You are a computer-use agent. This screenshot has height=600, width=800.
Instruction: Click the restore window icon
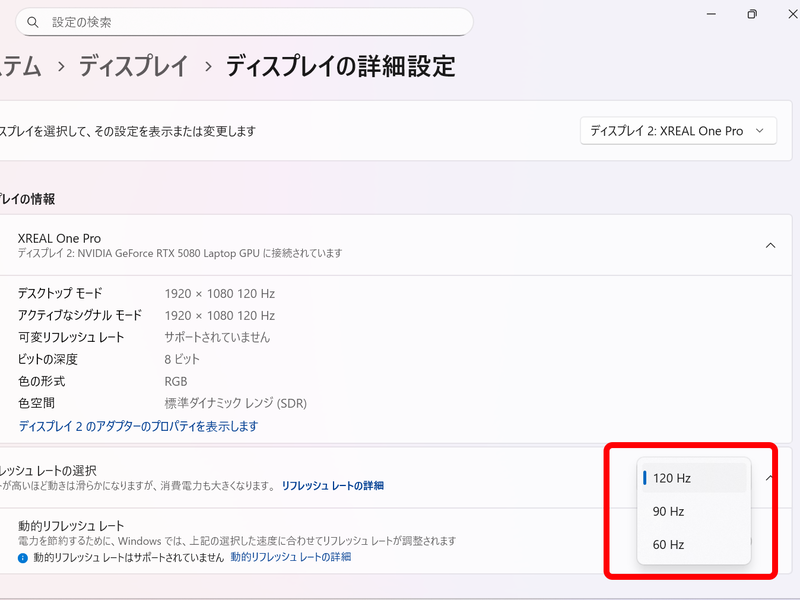pyautogui.click(x=752, y=14)
